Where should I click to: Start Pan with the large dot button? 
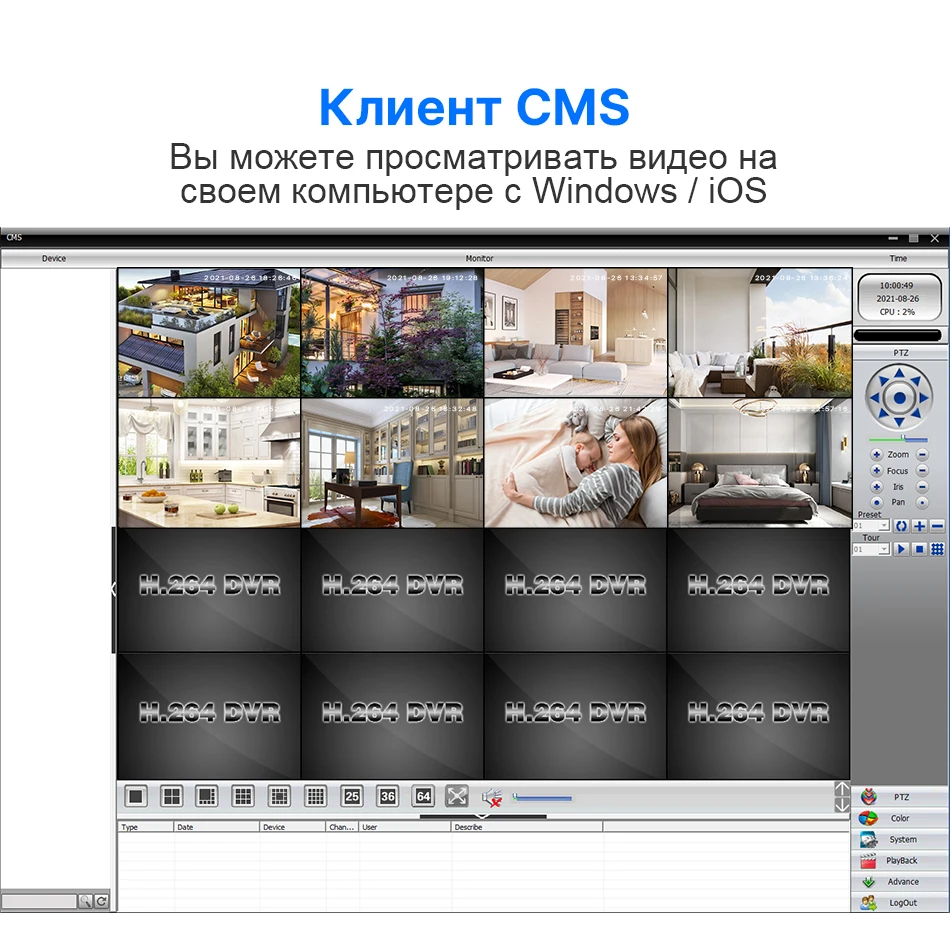coord(876,502)
